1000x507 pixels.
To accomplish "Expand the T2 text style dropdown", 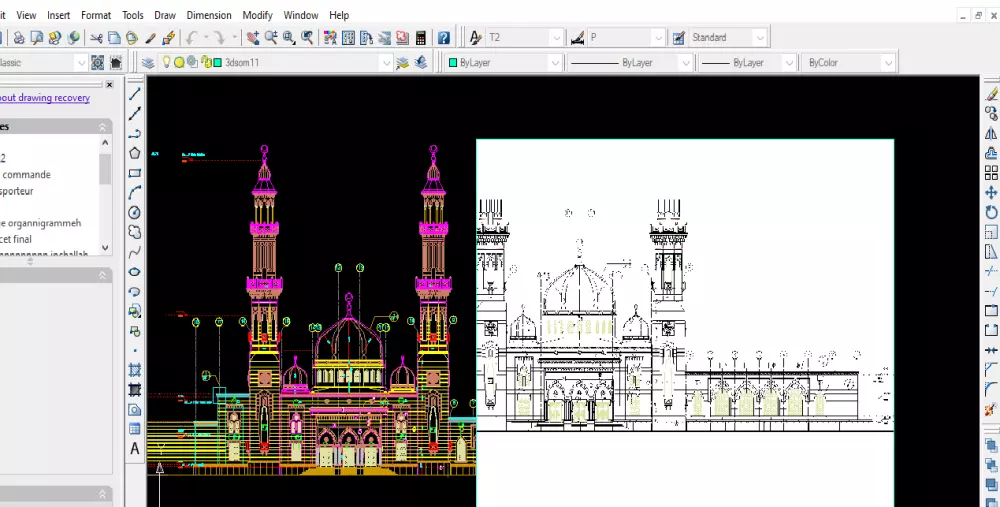I will pos(557,38).
